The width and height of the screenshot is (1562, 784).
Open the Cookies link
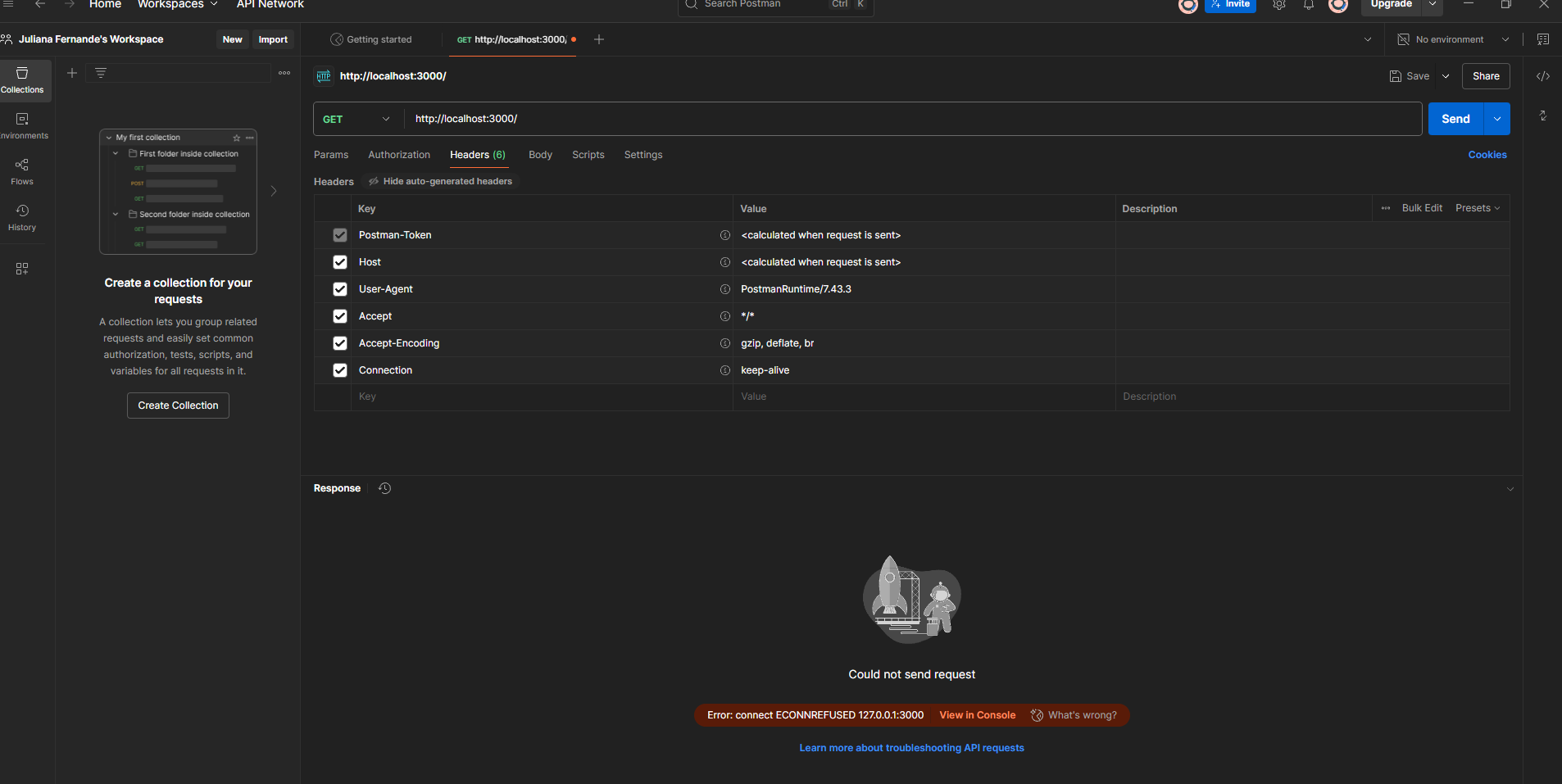click(1487, 155)
